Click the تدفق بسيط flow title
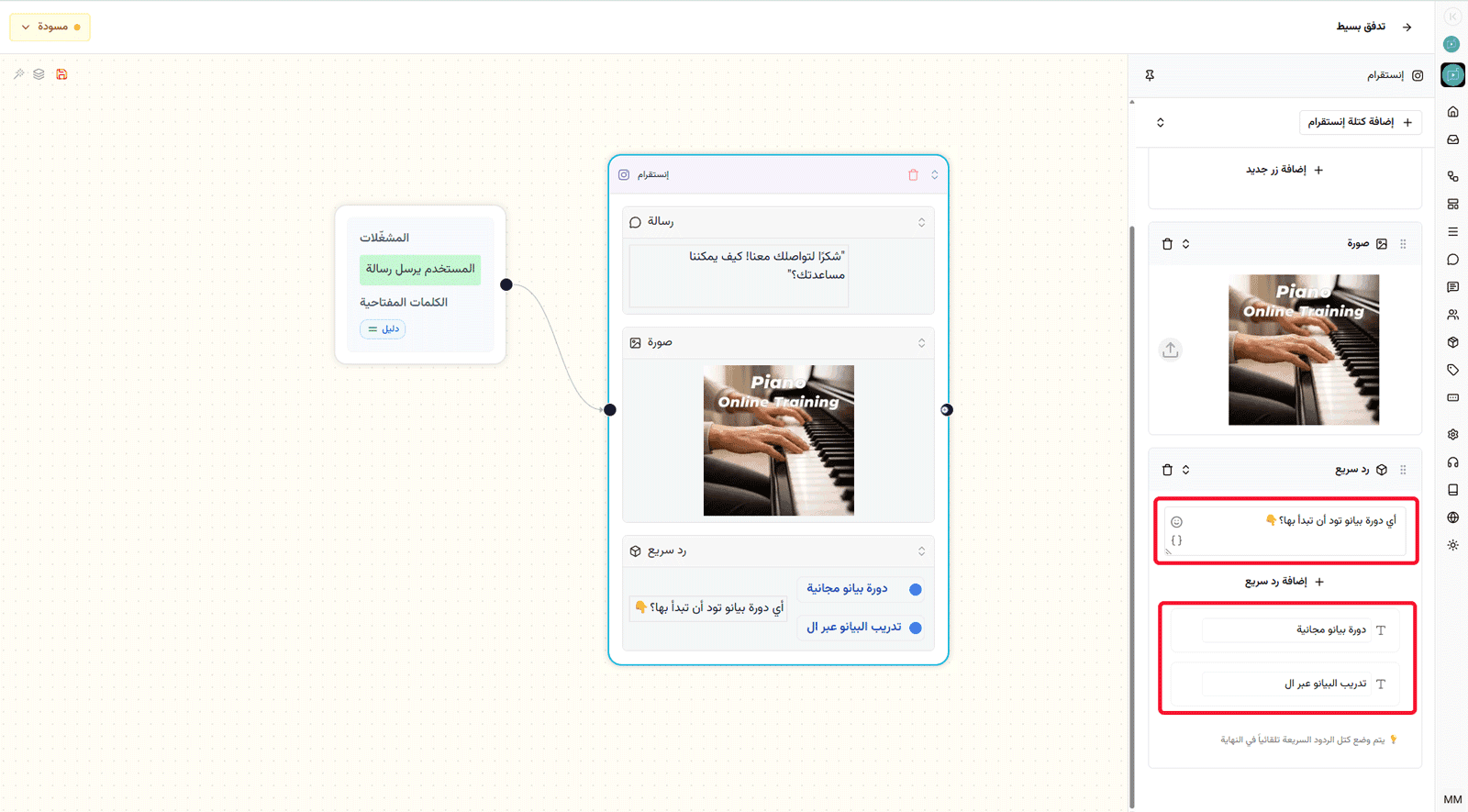This screenshot has height=812, width=1468. [x=1361, y=27]
